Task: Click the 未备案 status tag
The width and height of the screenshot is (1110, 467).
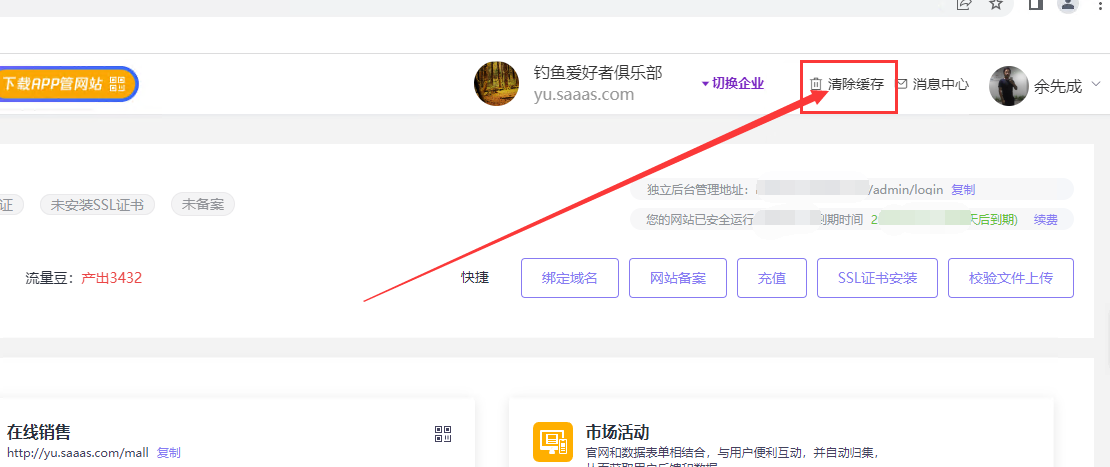Action: point(202,205)
